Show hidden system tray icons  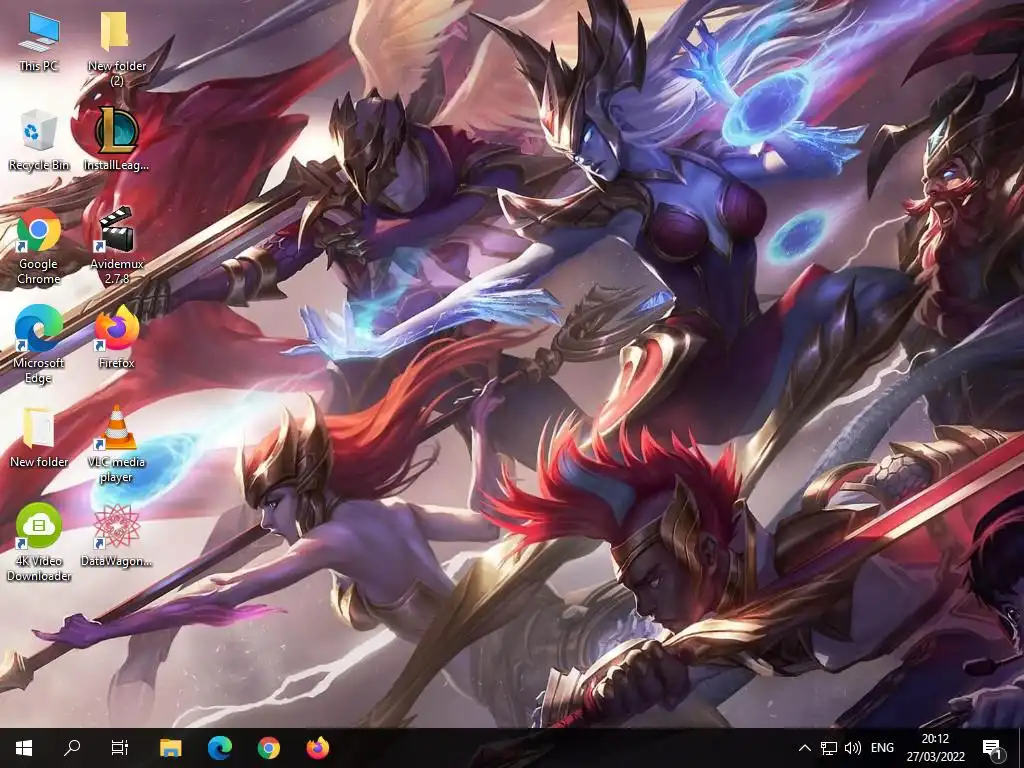click(x=805, y=748)
